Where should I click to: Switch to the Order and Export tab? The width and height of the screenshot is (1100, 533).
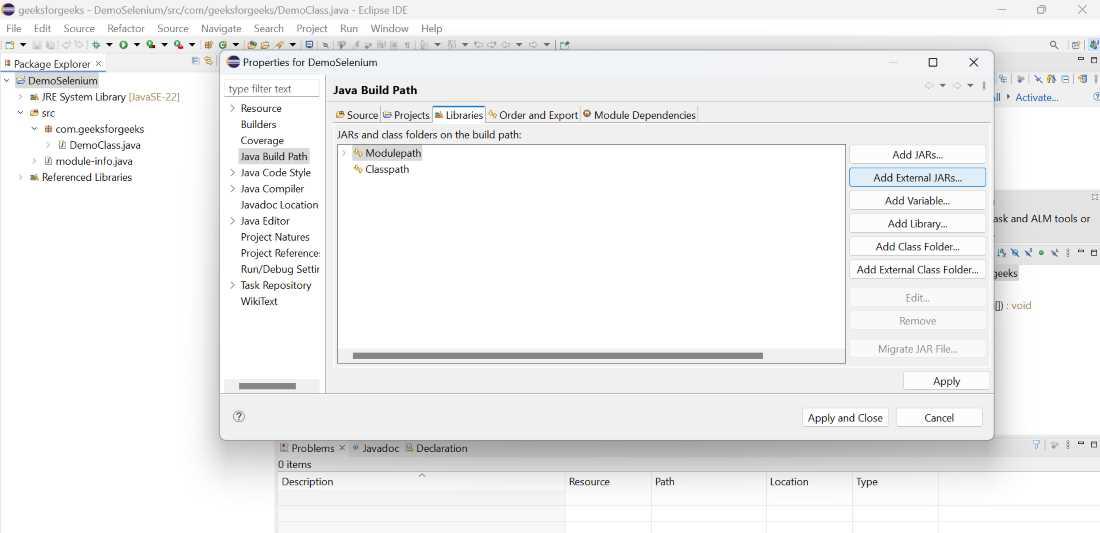(x=532, y=114)
